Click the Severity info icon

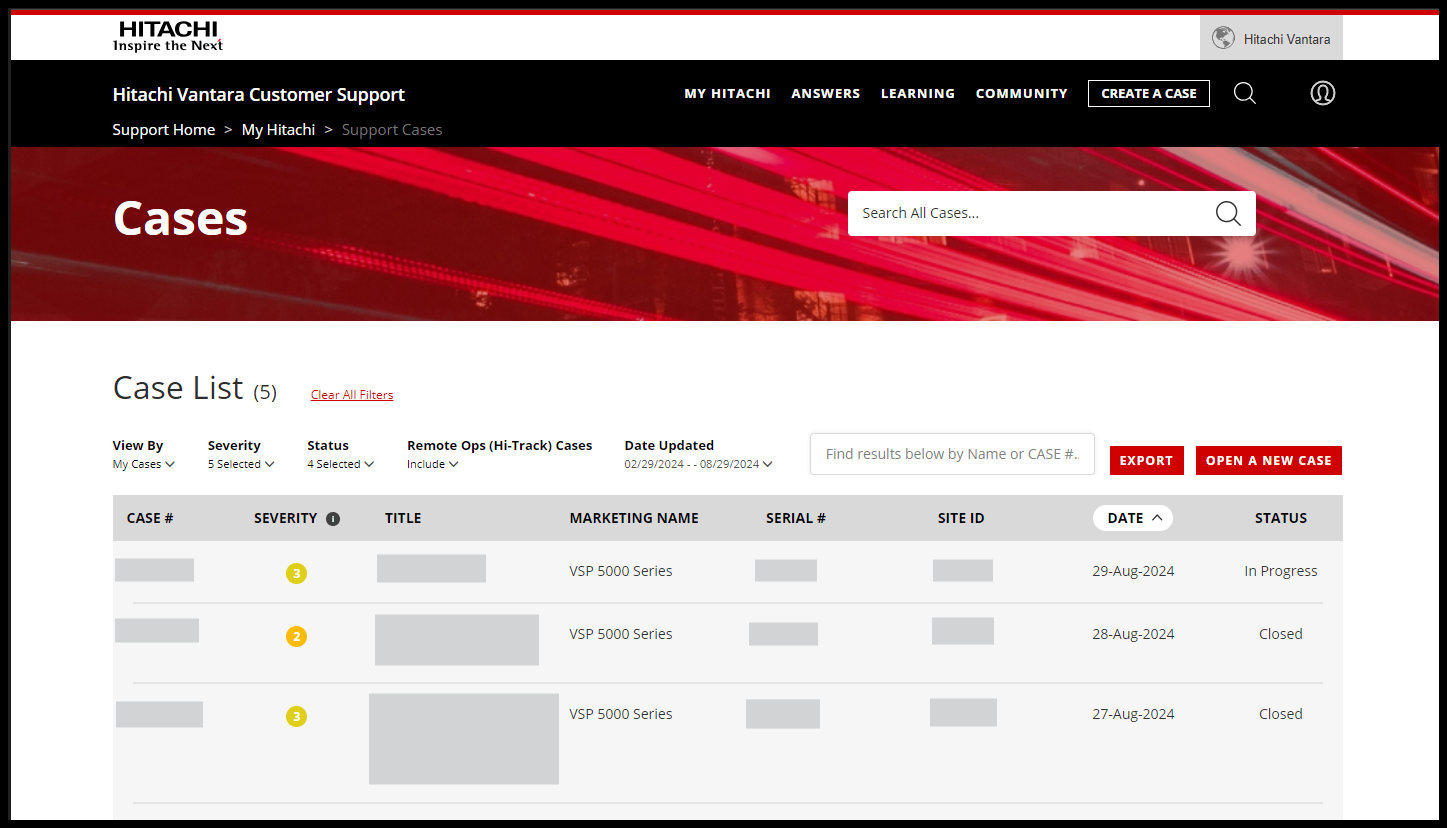click(333, 518)
